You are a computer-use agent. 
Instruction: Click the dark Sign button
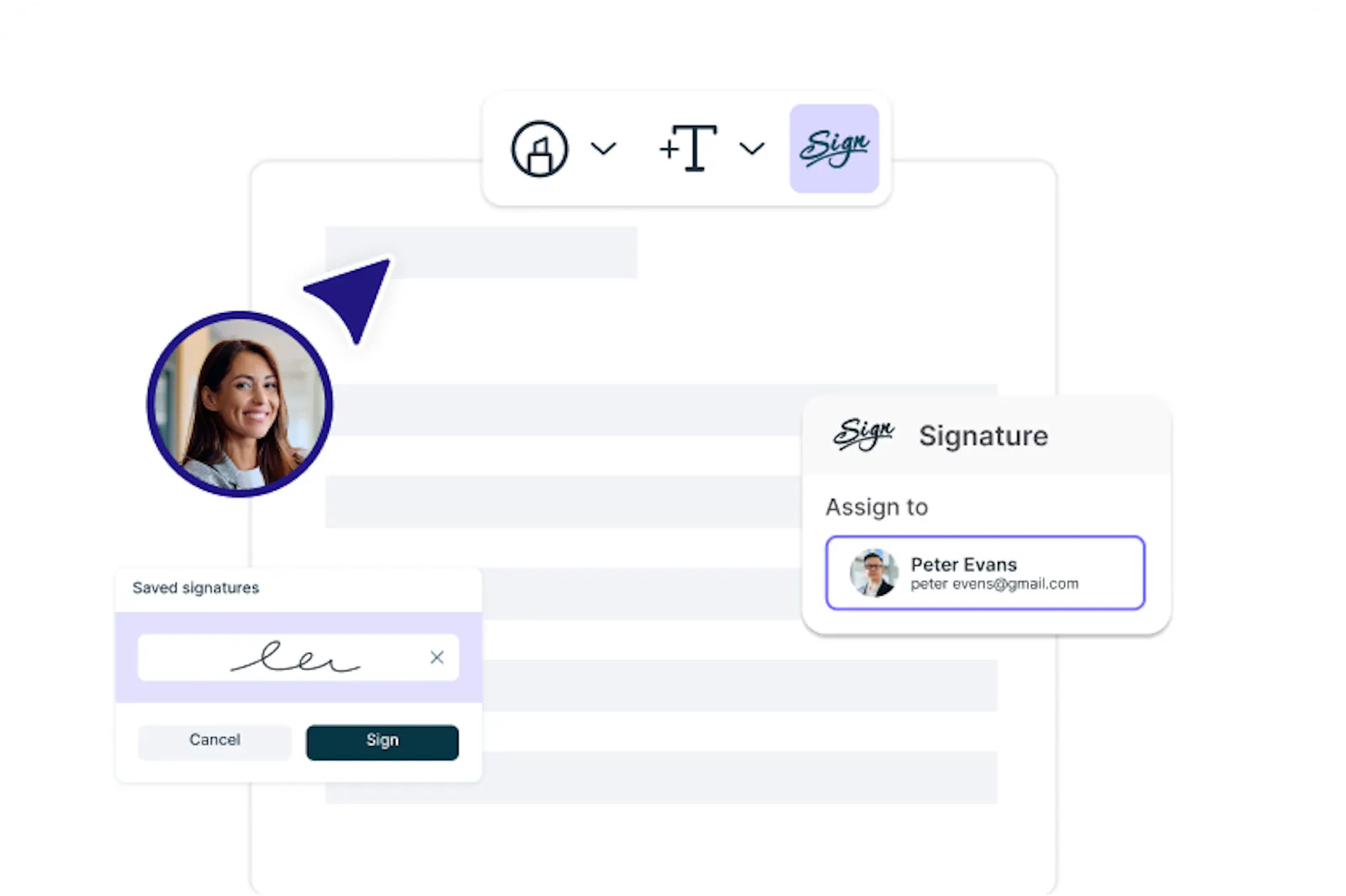click(382, 741)
